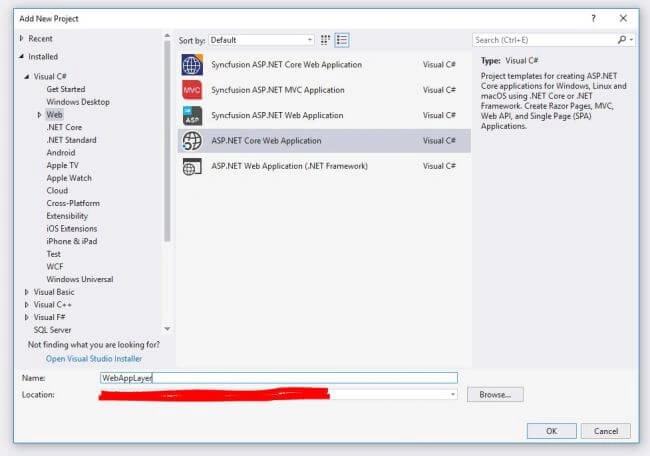
Task: Open the help question mark button
Action: 593,18
